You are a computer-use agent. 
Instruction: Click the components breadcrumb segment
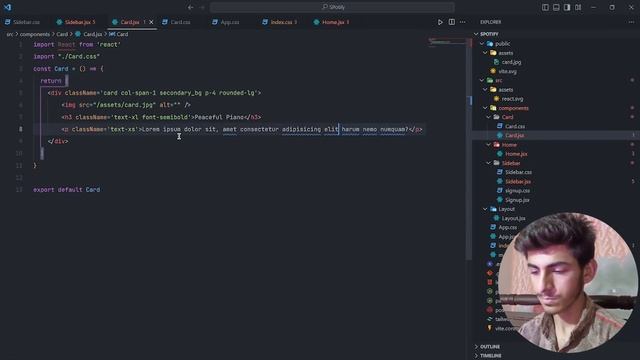[x=35, y=34]
